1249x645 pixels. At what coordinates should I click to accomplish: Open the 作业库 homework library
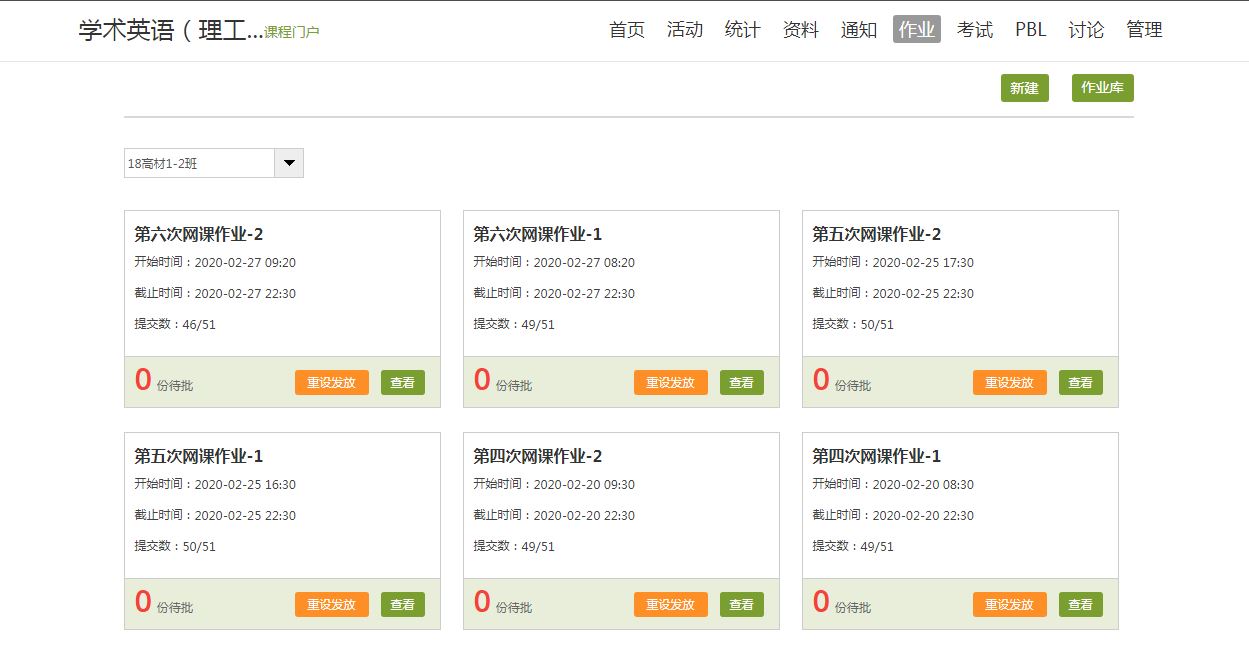pos(1102,88)
